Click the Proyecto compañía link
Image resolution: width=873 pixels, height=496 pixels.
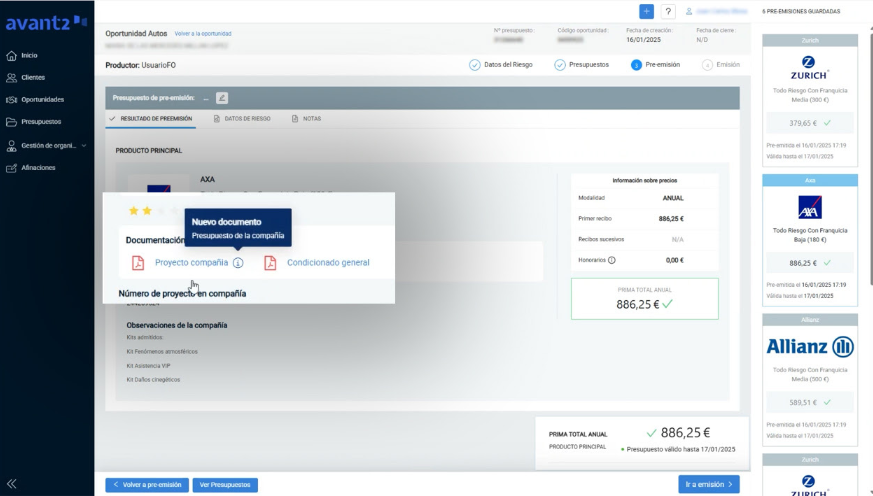(192, 263)
